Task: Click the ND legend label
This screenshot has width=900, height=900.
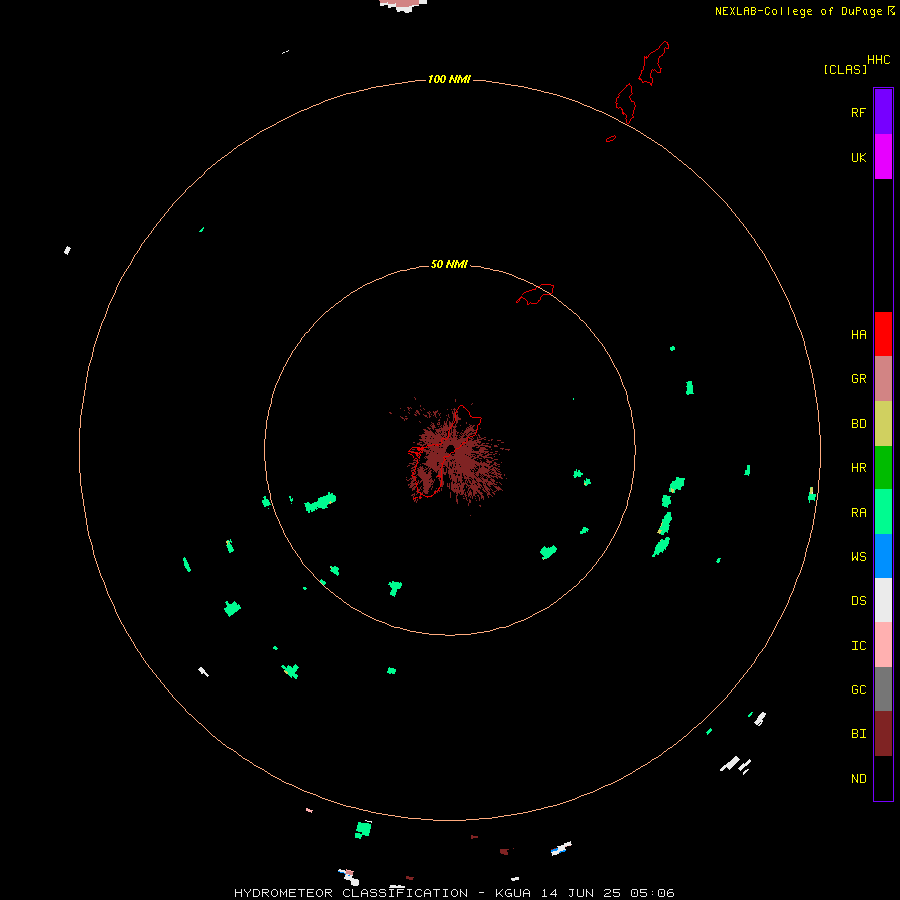Action: click(858, 778)
